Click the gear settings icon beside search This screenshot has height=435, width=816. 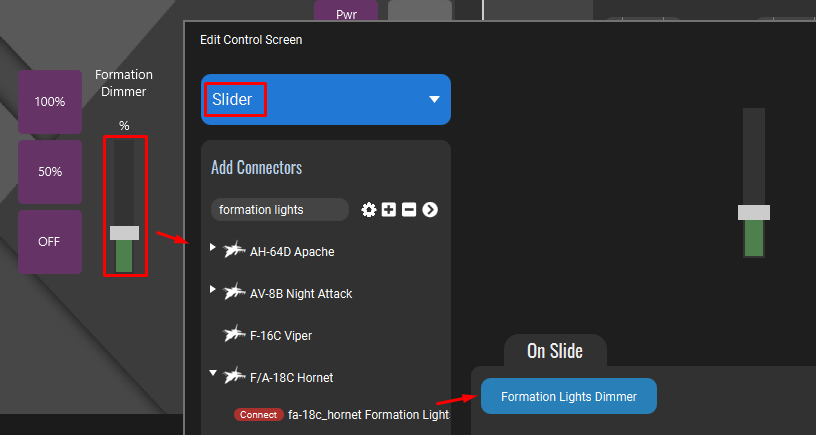369,210
